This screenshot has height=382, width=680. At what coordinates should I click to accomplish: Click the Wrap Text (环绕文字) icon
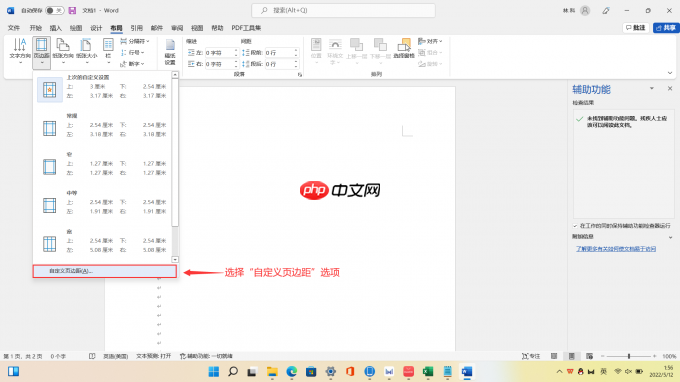click(x=335, y=51)
